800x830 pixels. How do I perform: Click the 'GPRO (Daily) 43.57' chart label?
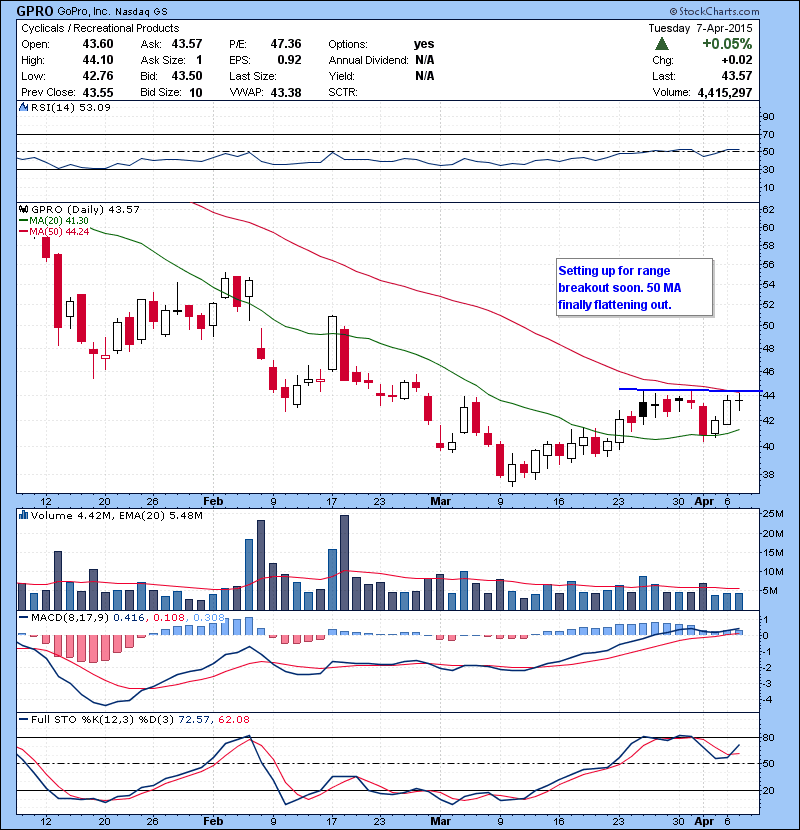pos(85,210)
